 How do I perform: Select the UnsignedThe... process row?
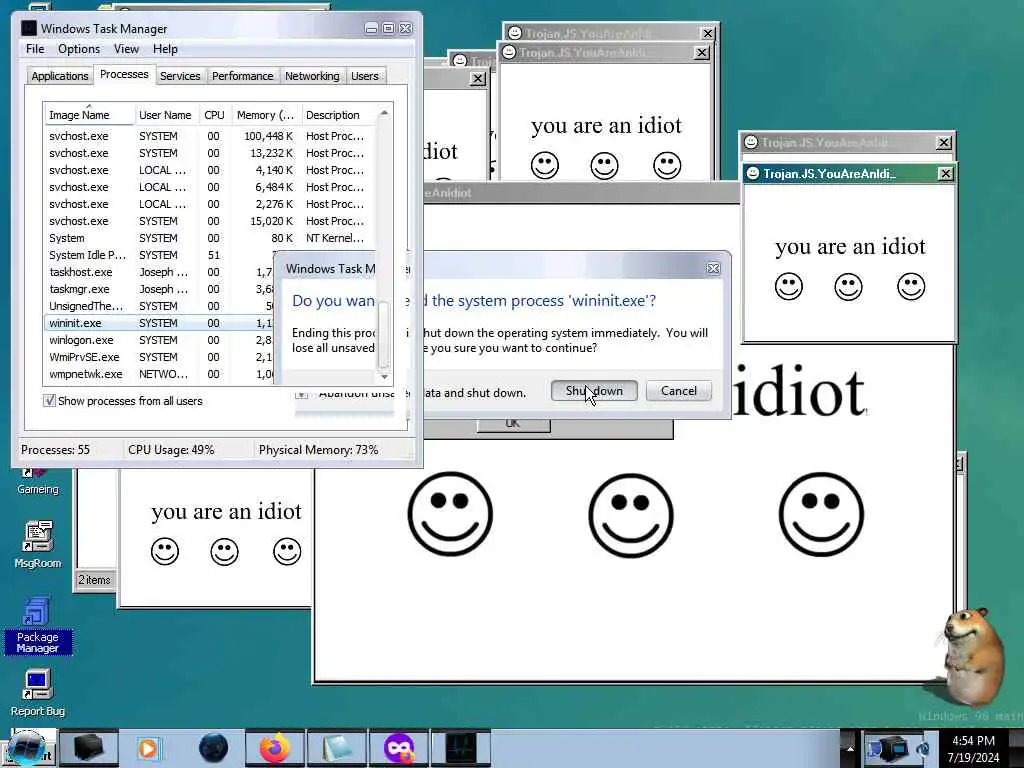[x=160, y=306]
